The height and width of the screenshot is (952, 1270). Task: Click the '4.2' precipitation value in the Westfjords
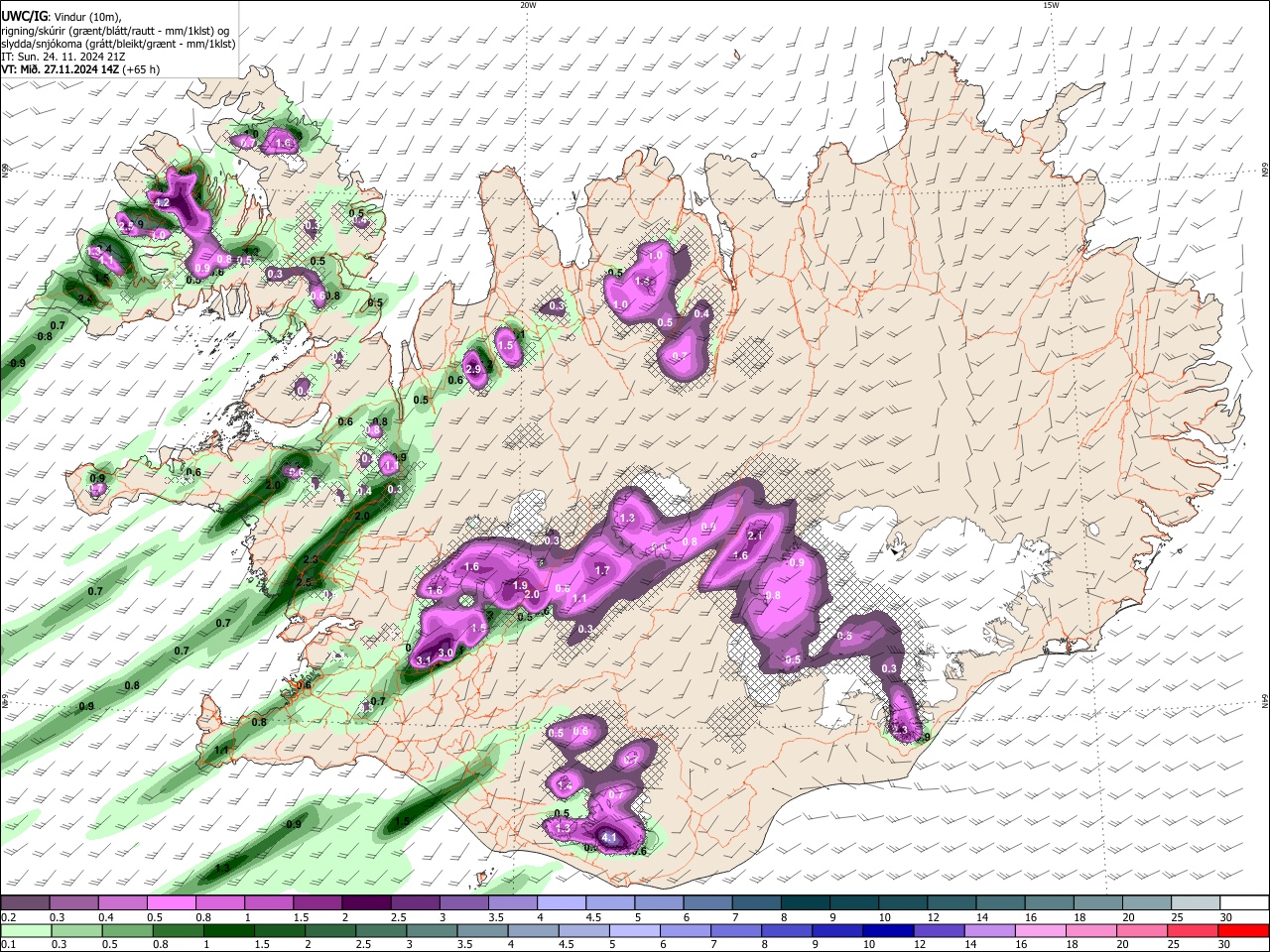[164, 203]
